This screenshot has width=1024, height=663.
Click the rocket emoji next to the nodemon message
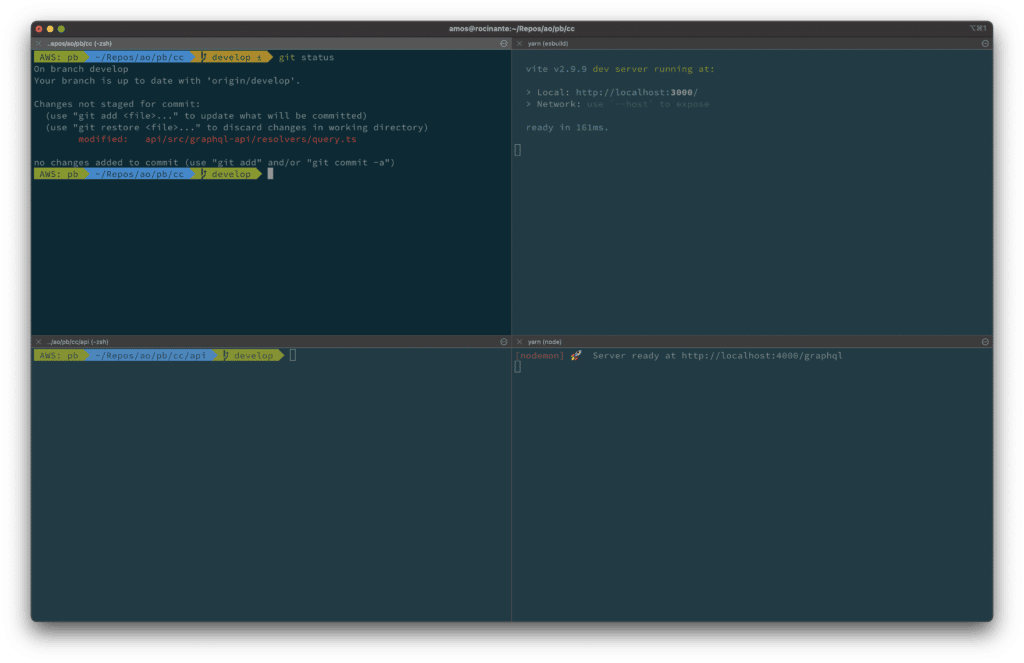point(575,355)
